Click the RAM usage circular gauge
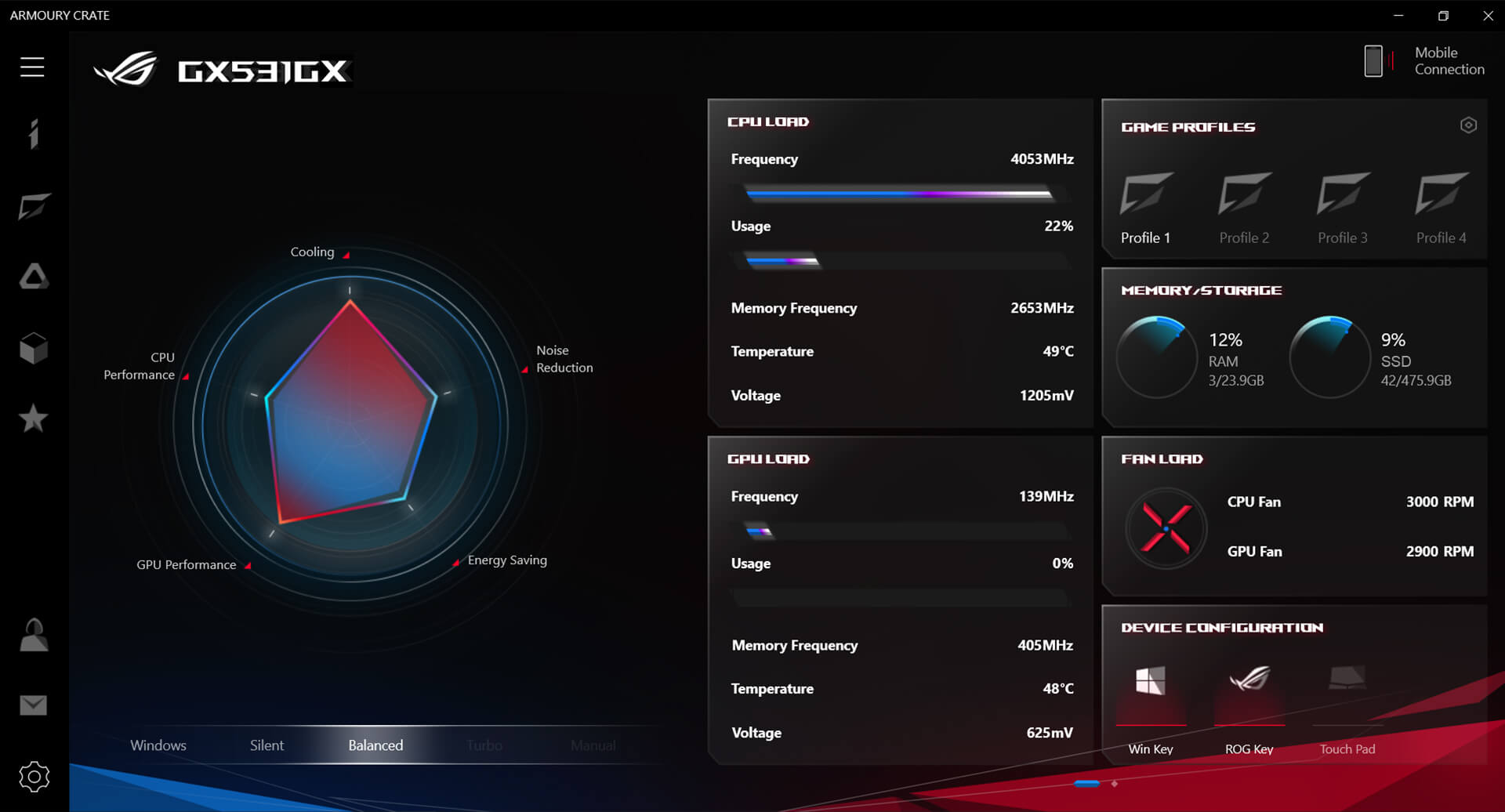 coord(1156,357)
